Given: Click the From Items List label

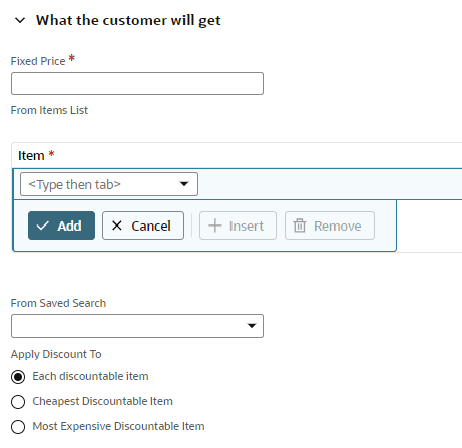Looking at the screenshot, I should (49, 110).
